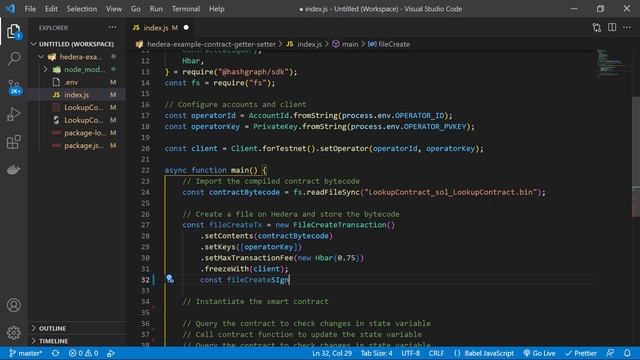Open the File menu
The height and width of the screenshot is (360, 640).
[30, 9]
